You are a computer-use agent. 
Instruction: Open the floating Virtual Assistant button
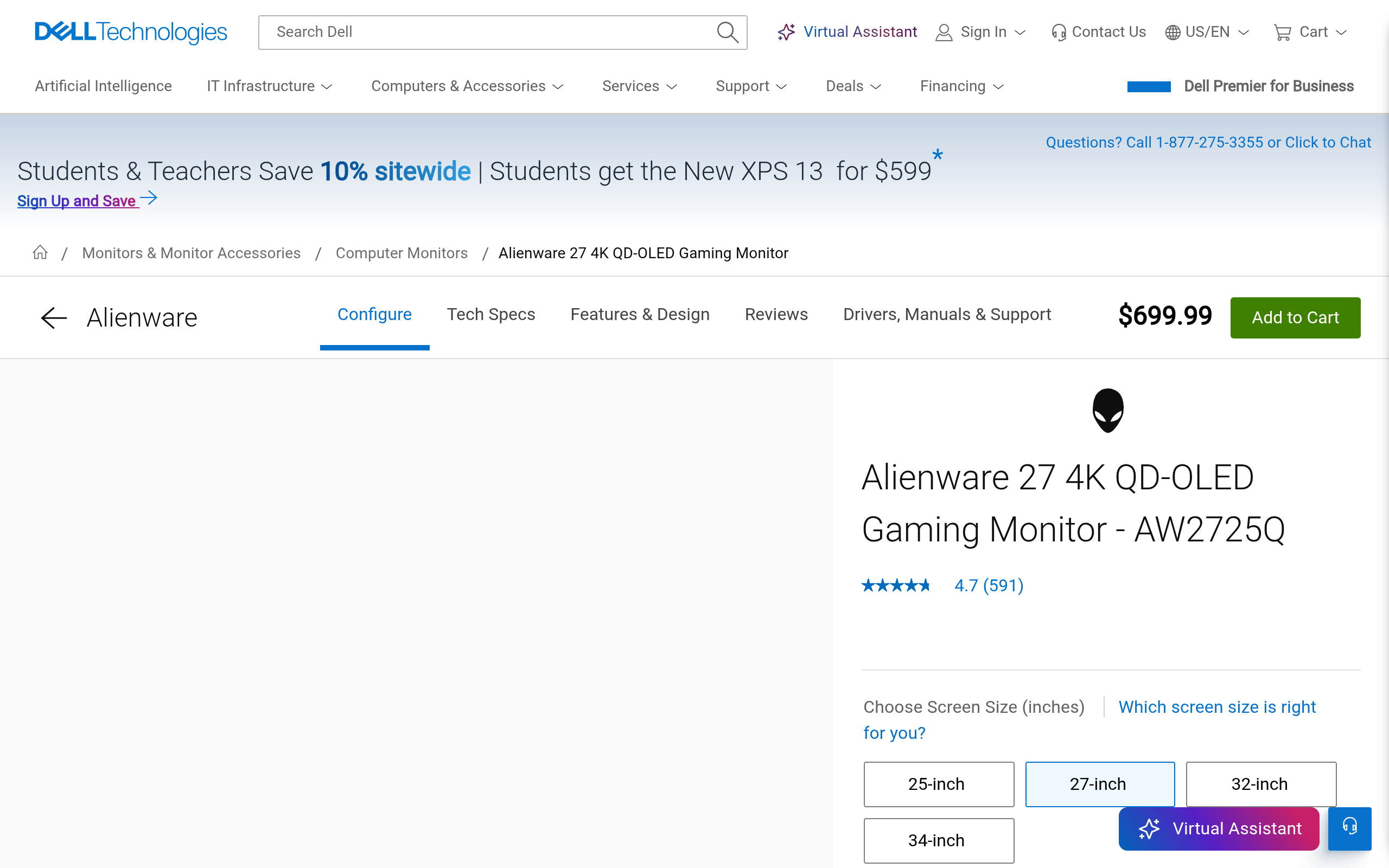pyautogui.click(x=1219, y=828)
